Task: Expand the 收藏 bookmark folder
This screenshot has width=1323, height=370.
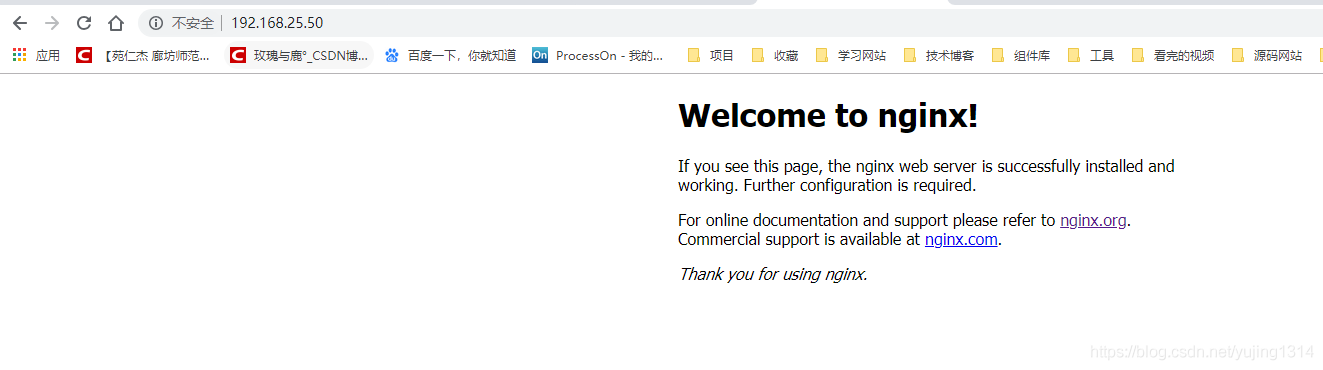Action: pos(775,56)
